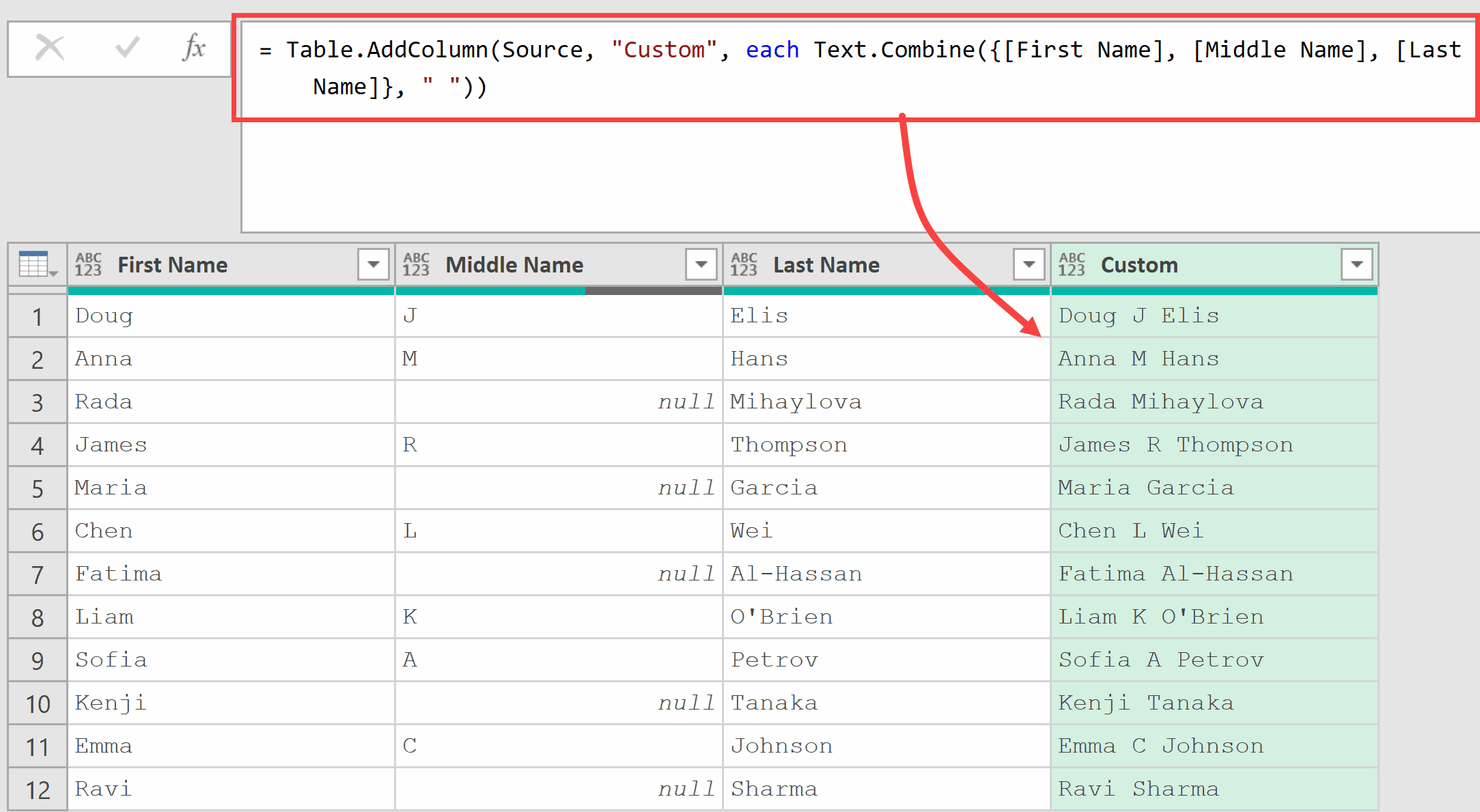1480x812 pixels.
Task: Click the Middle Name column quality bar
Action: (559, 291)
